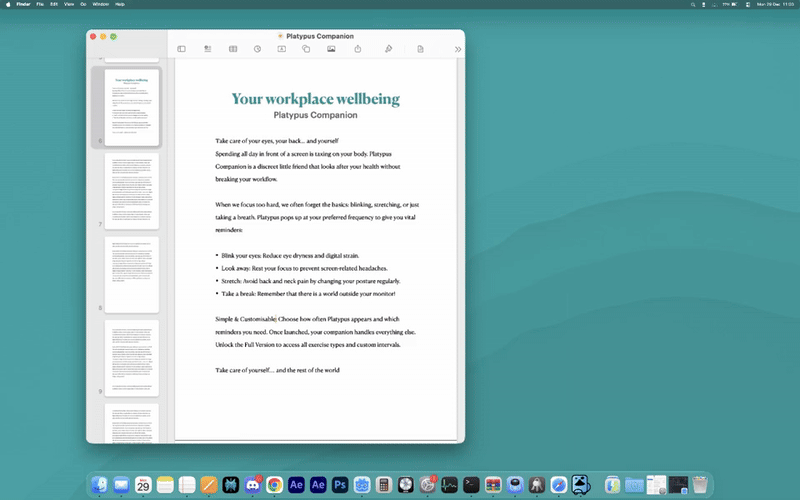Open the Go menu
This screenshot has width=800, height=500.
pyautogui.click(x=83, y=4)
